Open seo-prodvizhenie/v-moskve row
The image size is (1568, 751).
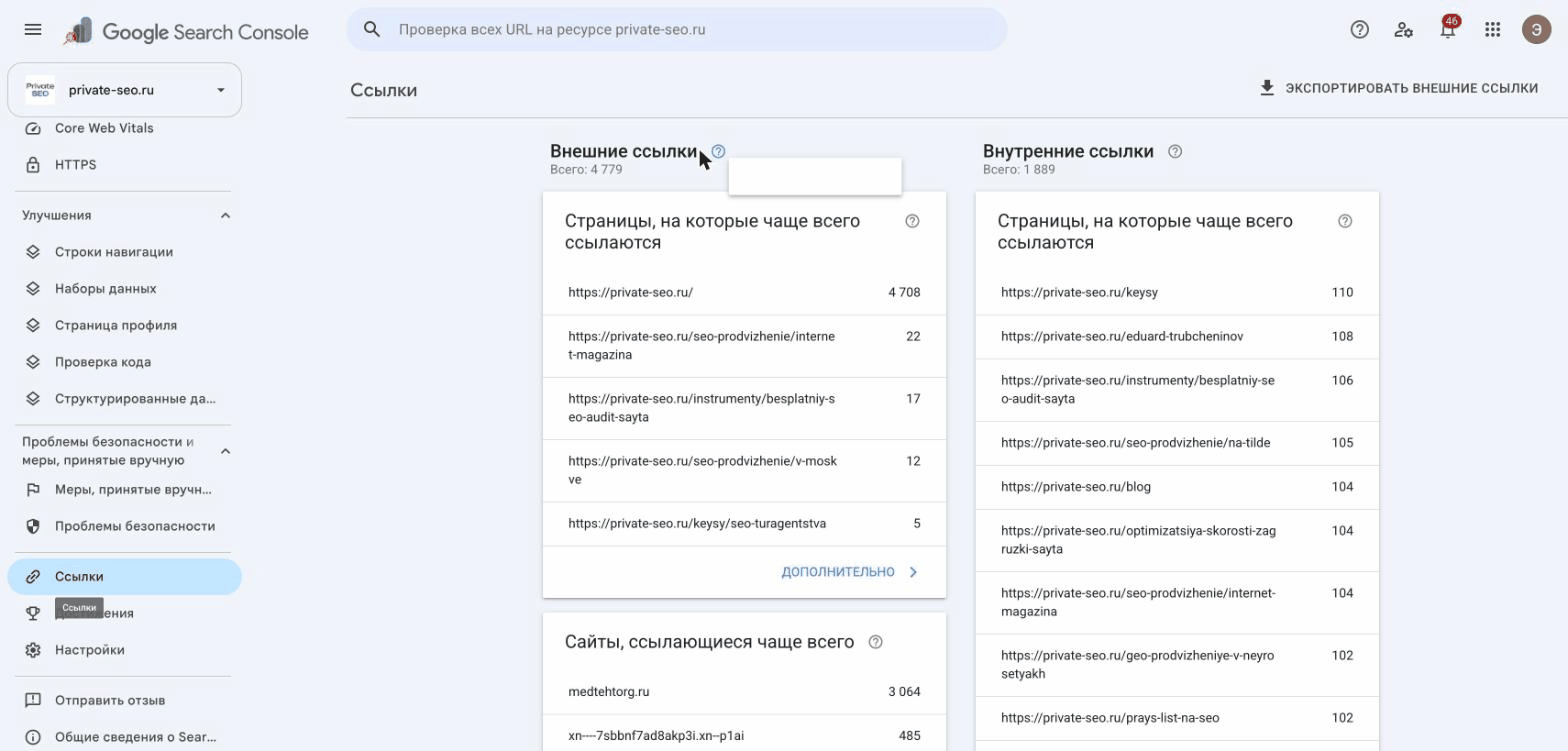point(744,471)
